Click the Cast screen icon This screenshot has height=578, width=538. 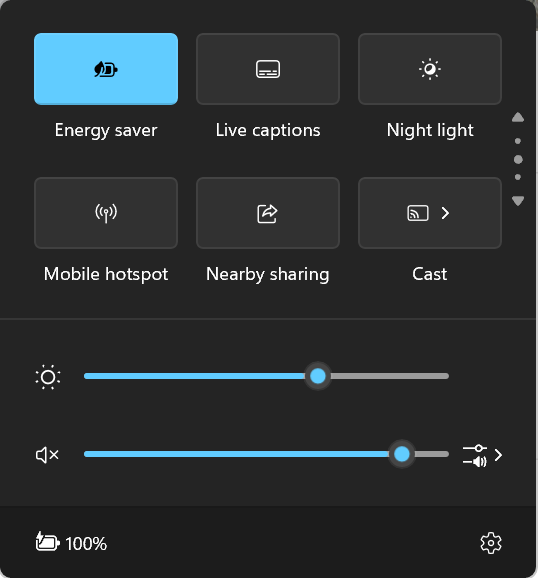(x=417, y=213)
